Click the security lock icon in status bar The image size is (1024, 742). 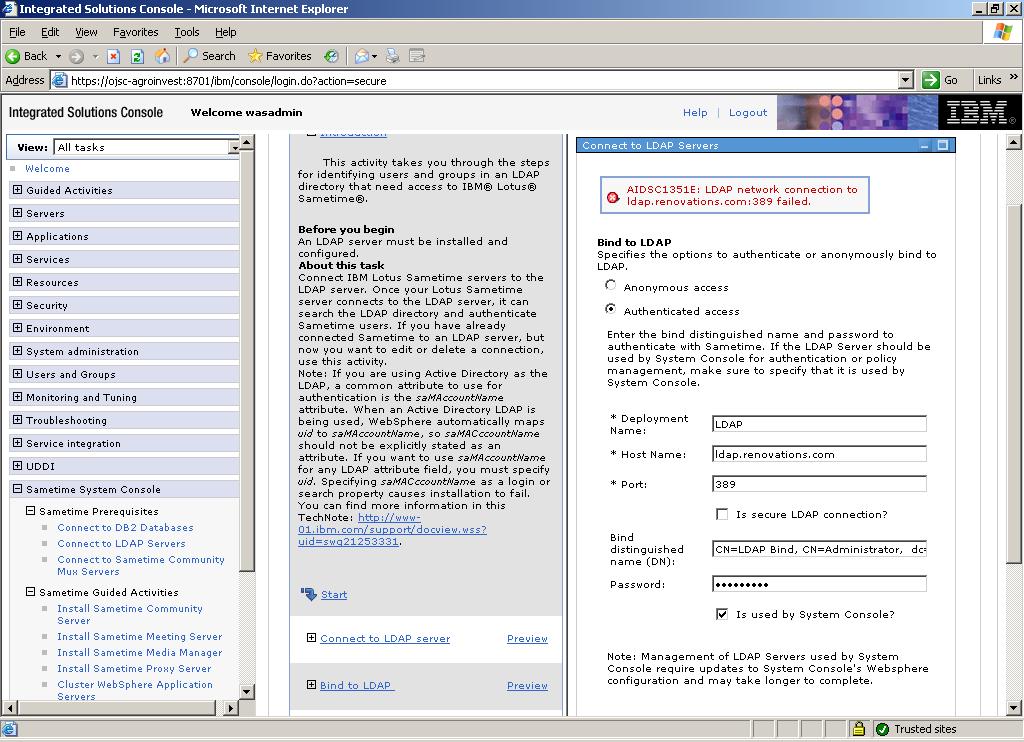pyautogui.click(x=859, y=728)
